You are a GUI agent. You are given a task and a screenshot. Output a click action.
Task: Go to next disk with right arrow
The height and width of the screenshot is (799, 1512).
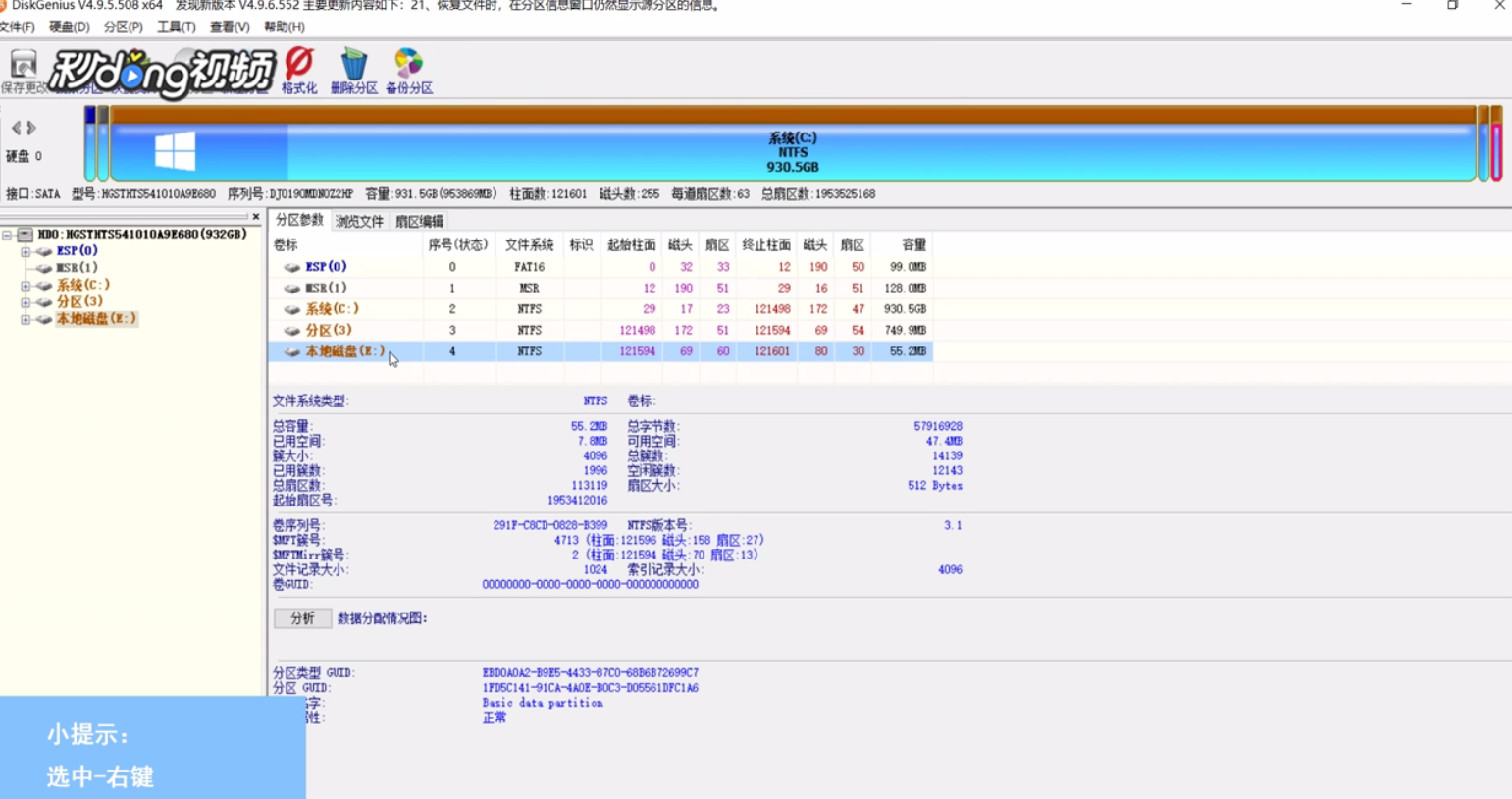coord(31,128)
